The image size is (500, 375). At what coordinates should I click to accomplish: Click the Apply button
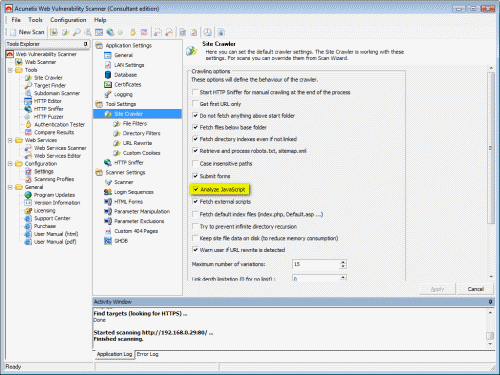point(437,289)
